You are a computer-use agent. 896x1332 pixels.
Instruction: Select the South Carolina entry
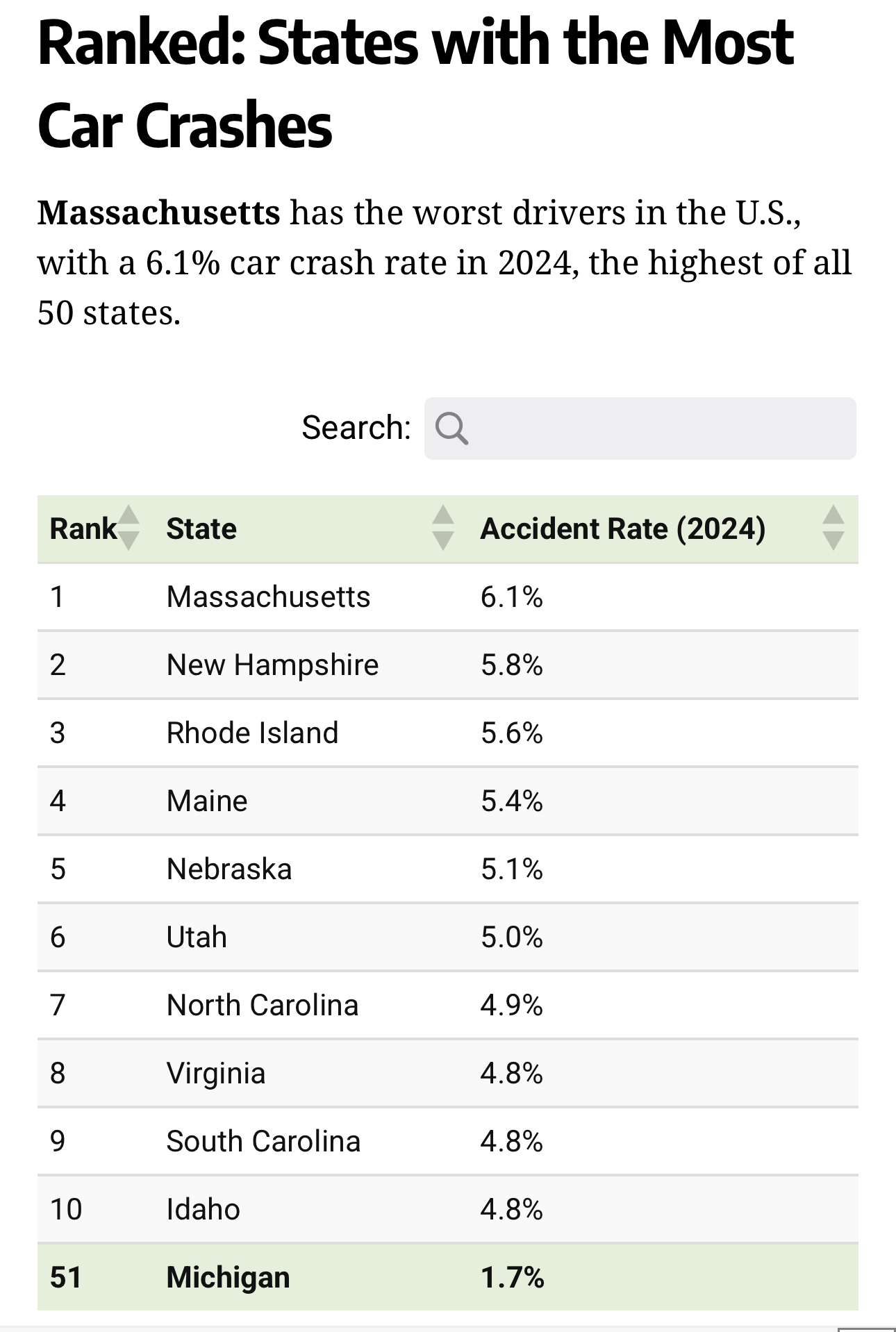tap(263, 1142)
